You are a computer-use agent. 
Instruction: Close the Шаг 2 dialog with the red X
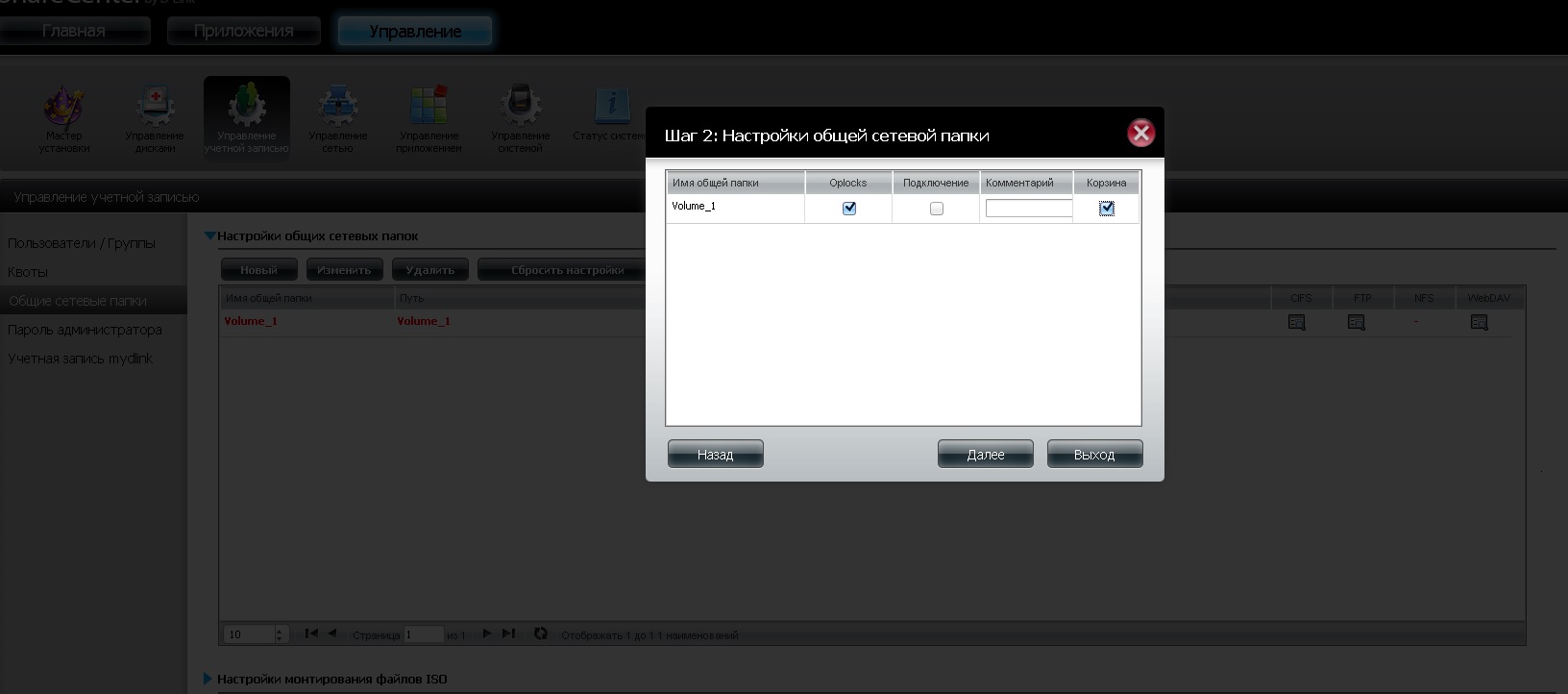(1141, 133)
